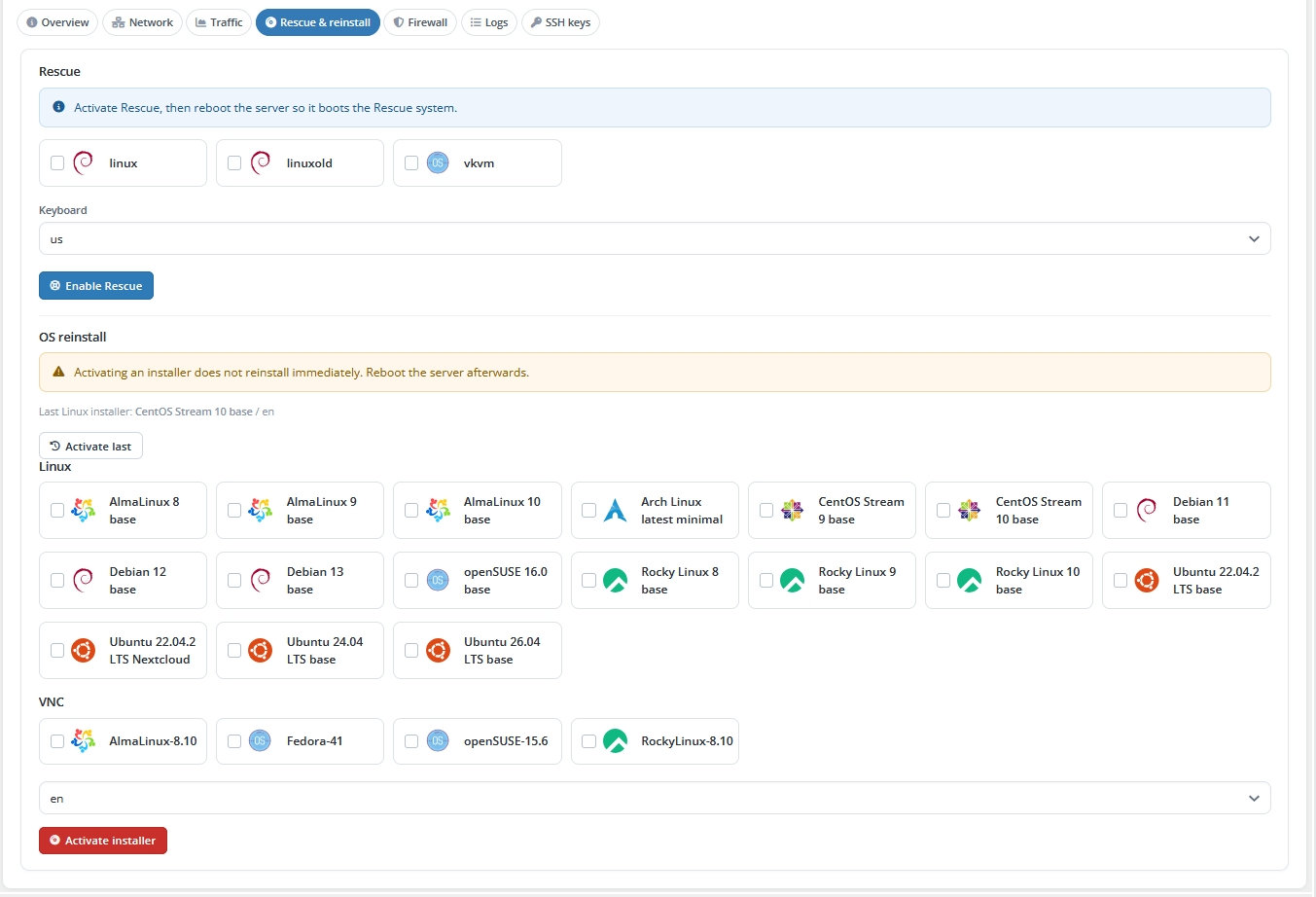Click the Arch Linux logo icon
Screen dimensions: 1316x897
(615, 510)
